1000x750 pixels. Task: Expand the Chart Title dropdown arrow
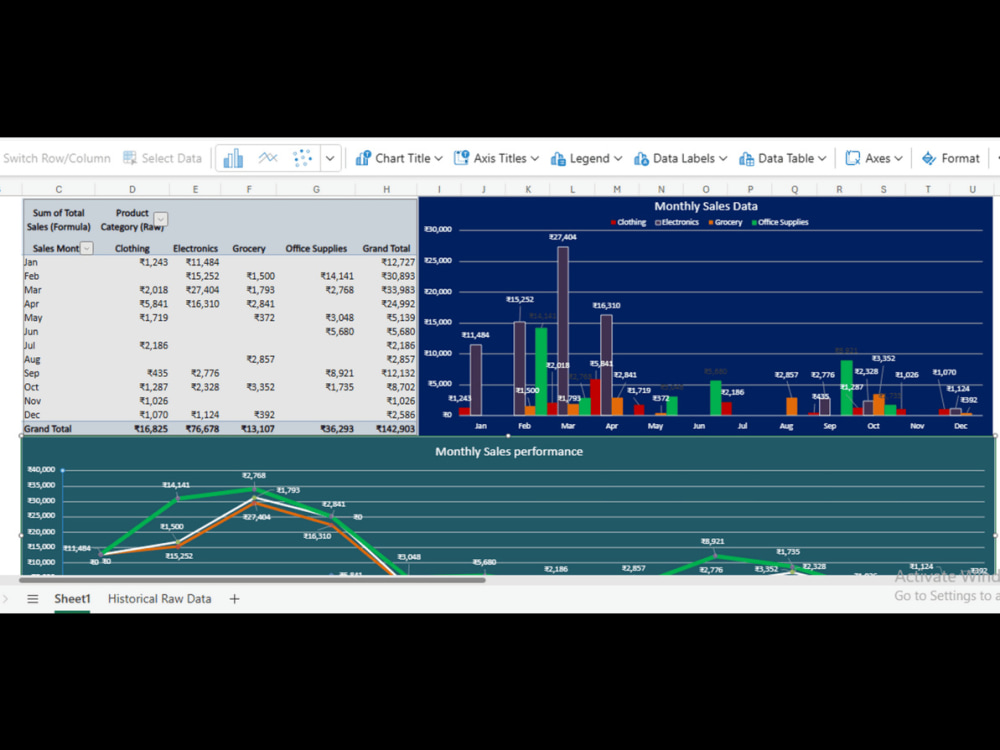[438, 158]
